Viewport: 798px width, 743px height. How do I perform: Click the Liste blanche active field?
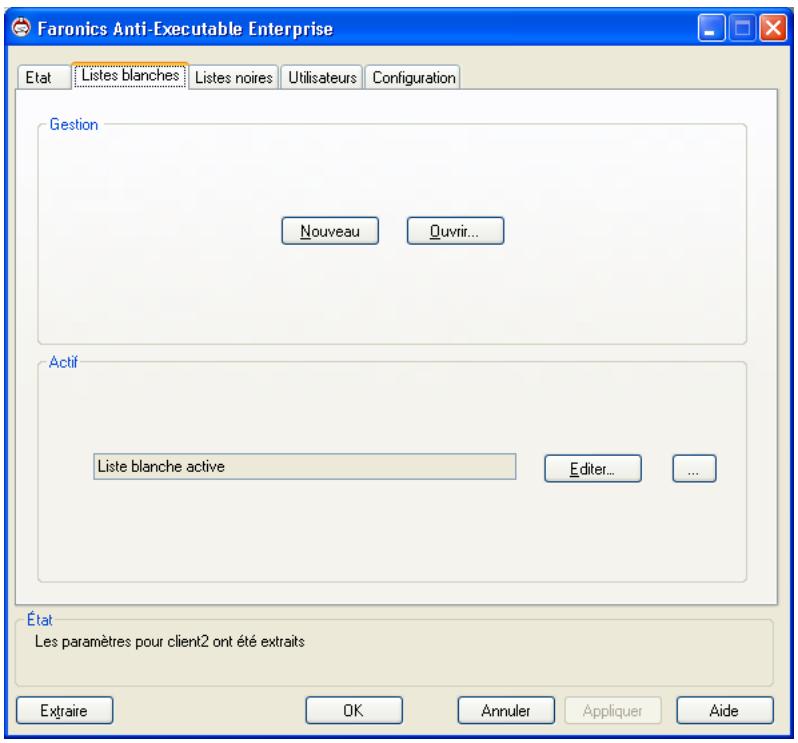[x=304, y=467]
